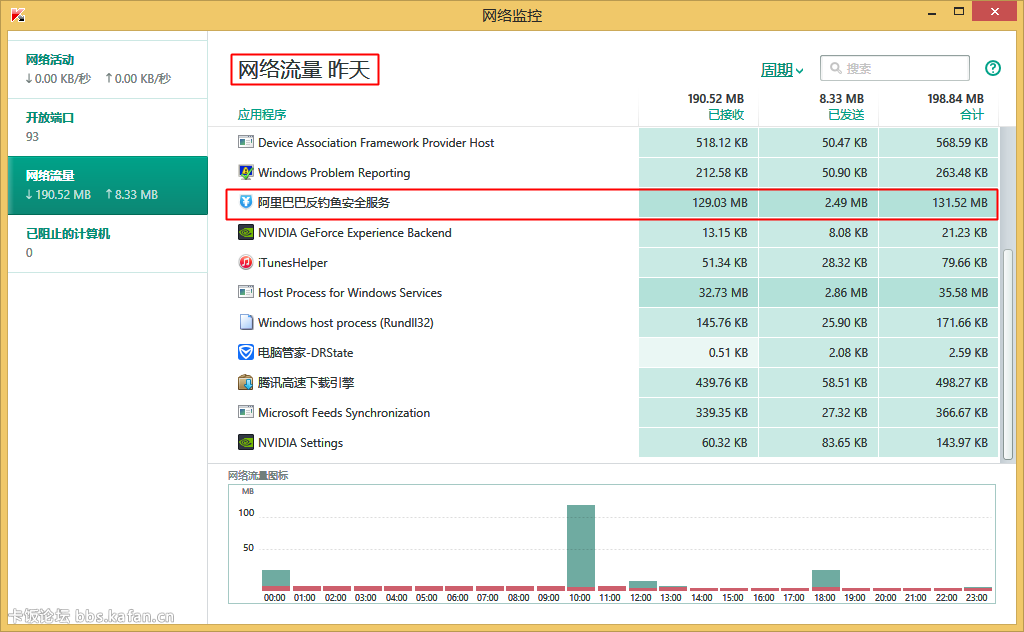Focus the 搜索 search field
Screen dimensions: 1024x632
895,68
